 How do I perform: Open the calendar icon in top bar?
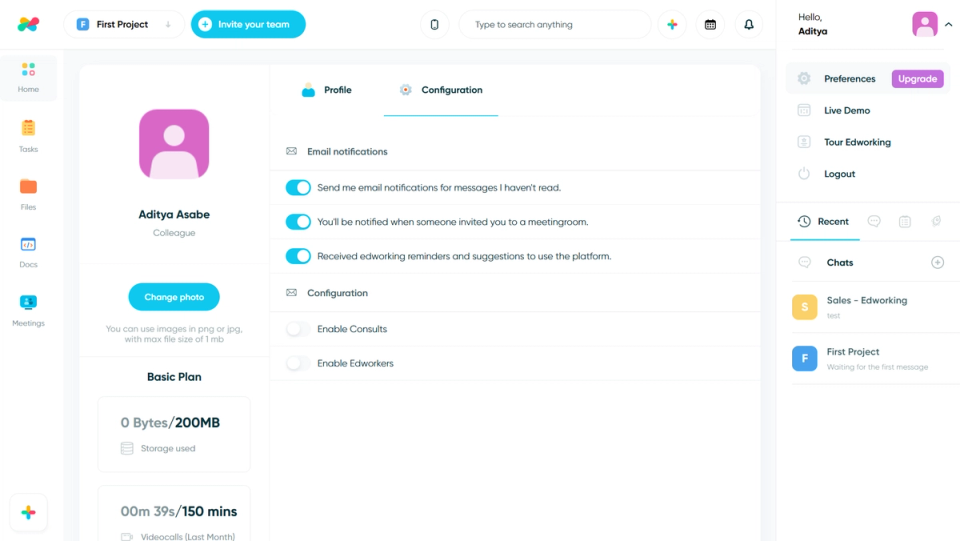[710, 24]
